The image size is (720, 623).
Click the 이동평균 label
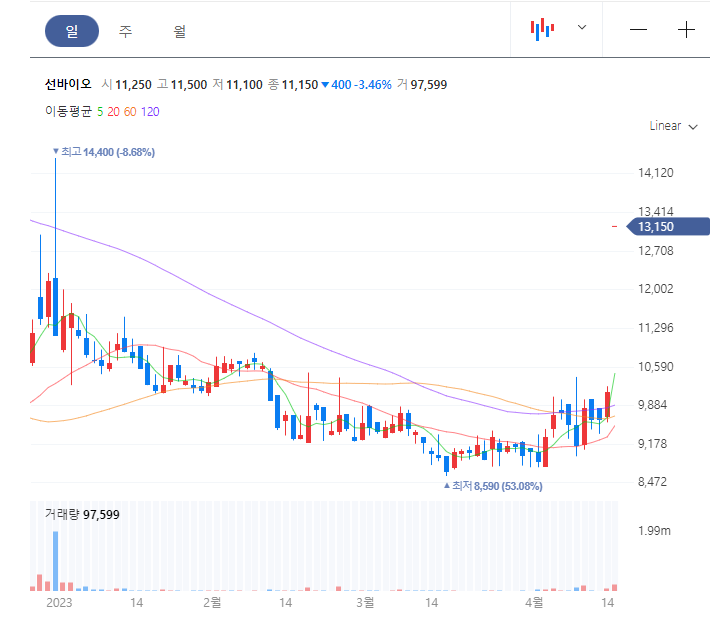[x=68, y=112]
